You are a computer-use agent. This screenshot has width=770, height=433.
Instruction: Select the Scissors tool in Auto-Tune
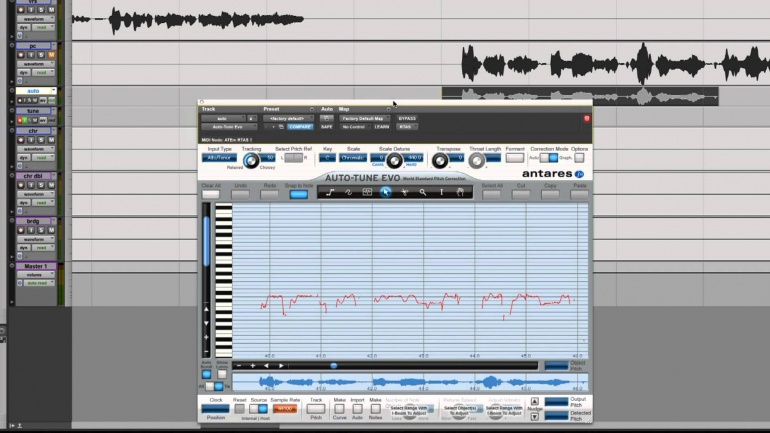[405, 192]
